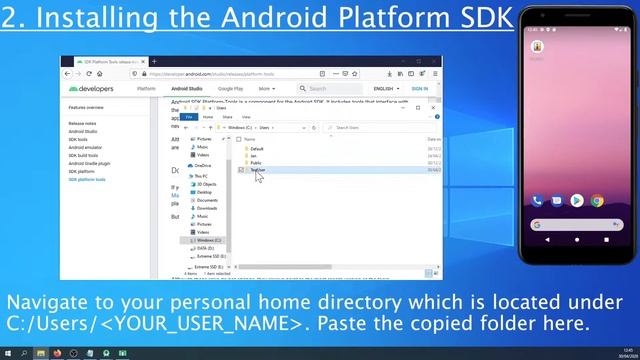Screen dimensions: 640x360
Task: Toggle the select-all checkbox beside Name column
Action: [239, 139]
